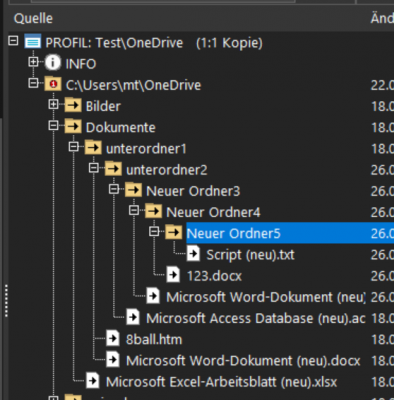
Task: Click the Bilder folder arrow icon
Action: [x=73, y=105]
